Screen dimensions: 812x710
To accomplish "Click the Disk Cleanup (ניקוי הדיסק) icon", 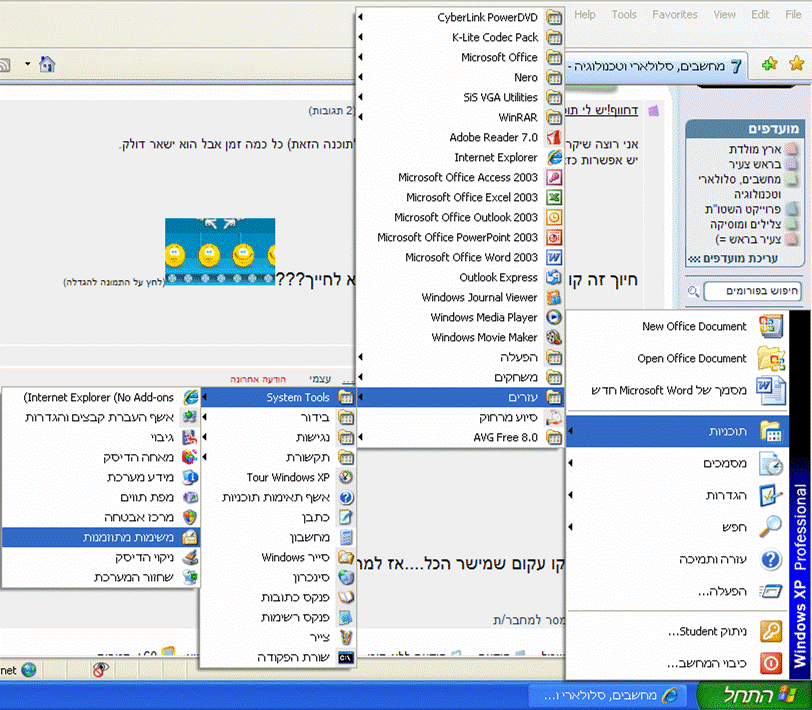I will coord(190,557).
